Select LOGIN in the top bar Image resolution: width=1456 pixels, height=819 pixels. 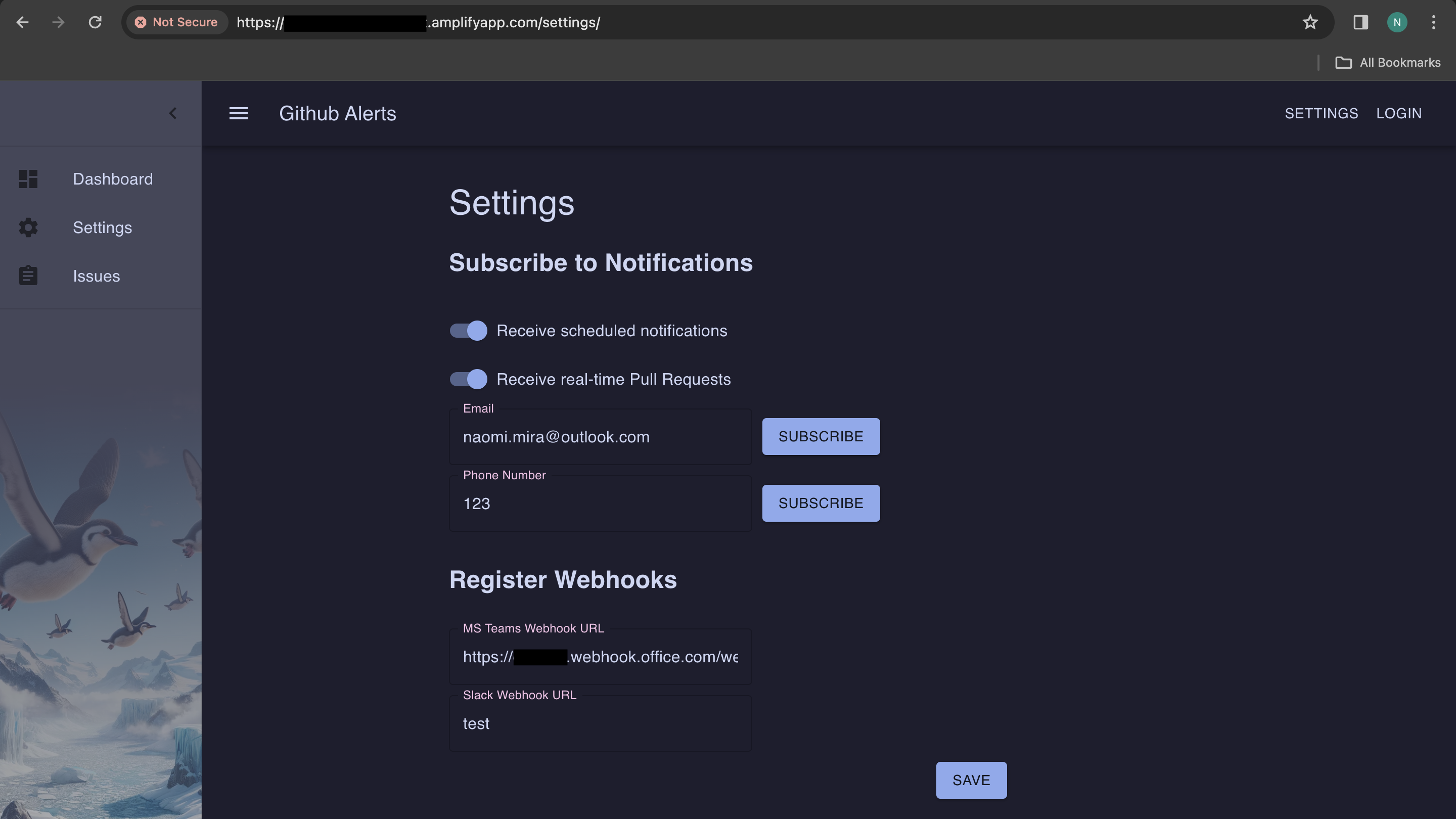coord(1399,113)
